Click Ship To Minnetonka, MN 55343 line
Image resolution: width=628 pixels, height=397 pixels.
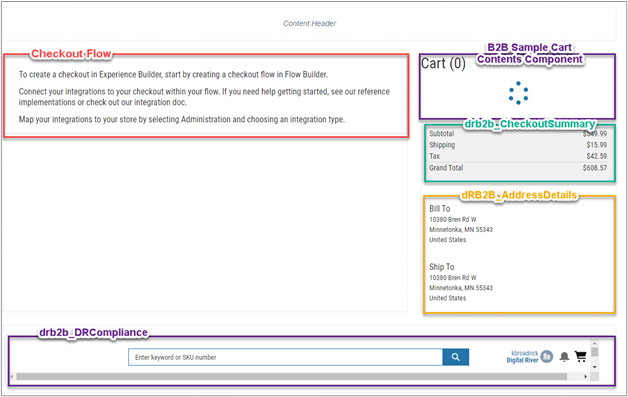point(461,288)
